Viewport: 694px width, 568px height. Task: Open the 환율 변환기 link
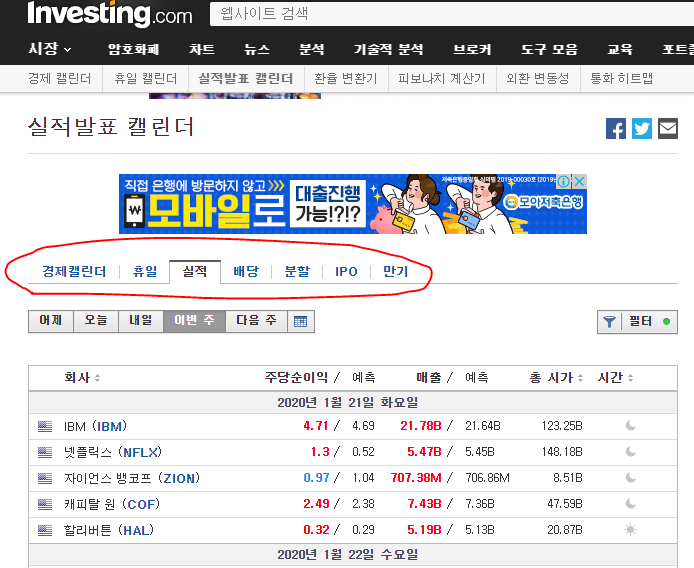point(346,79)
